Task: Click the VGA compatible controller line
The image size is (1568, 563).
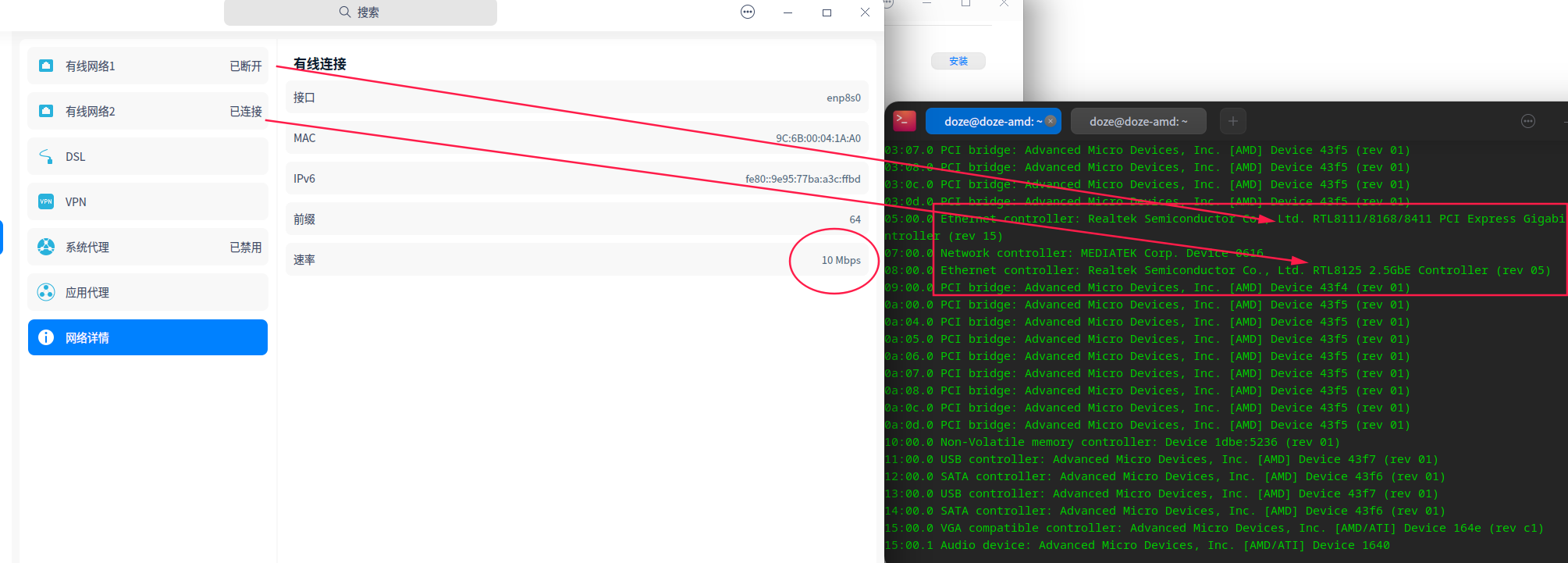Action: (x=1214, y=528)
